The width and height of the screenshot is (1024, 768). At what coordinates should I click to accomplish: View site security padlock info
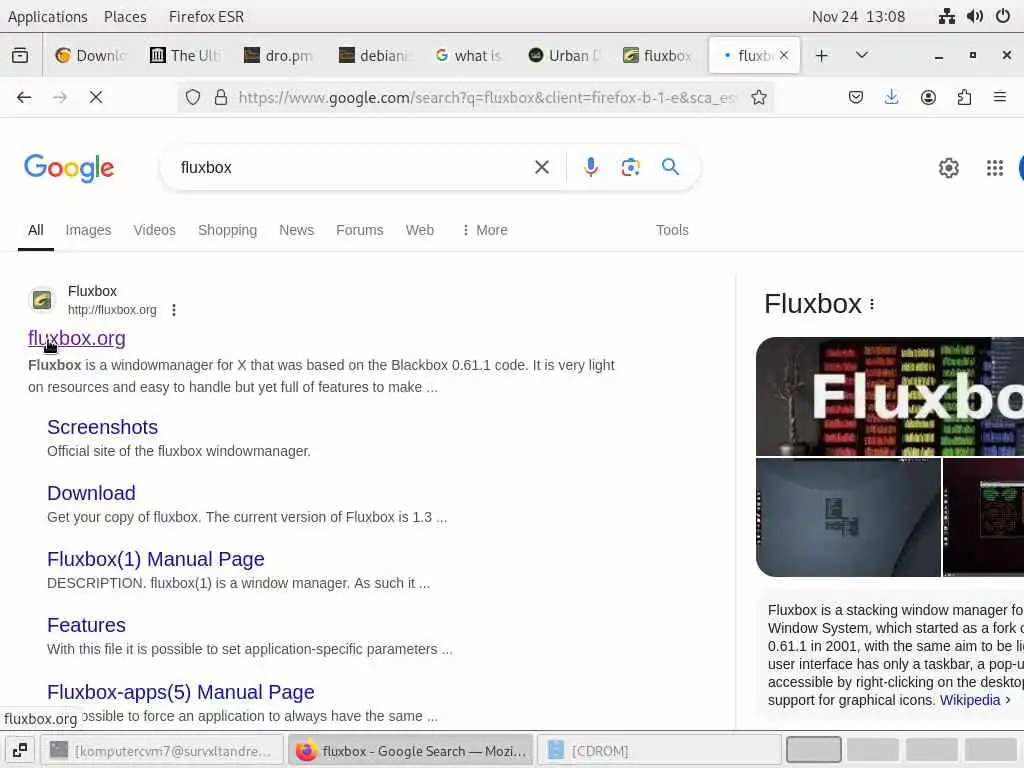coord(221,97)
